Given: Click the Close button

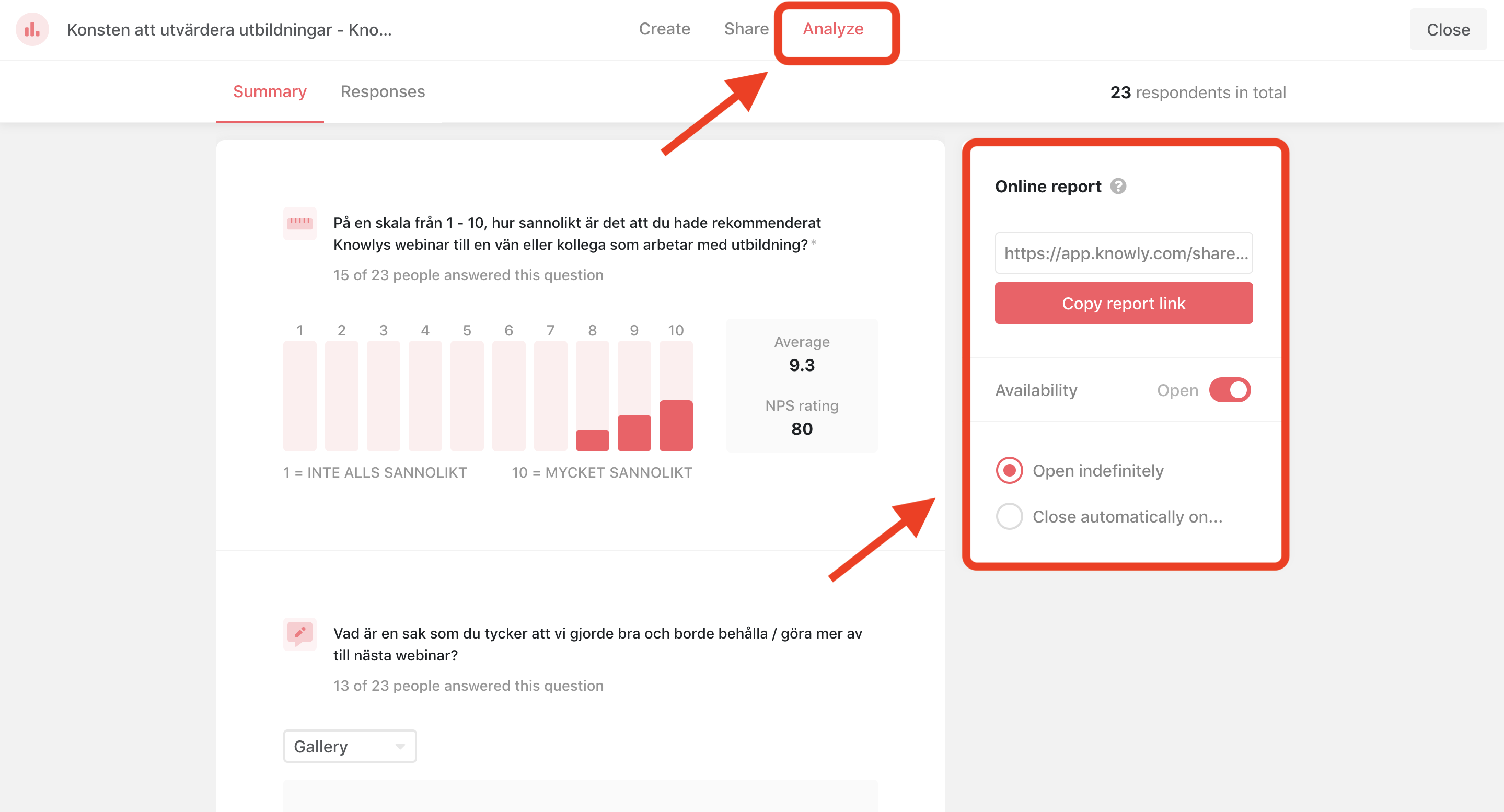Looking at the screenshot, I should coord(1448,29).
